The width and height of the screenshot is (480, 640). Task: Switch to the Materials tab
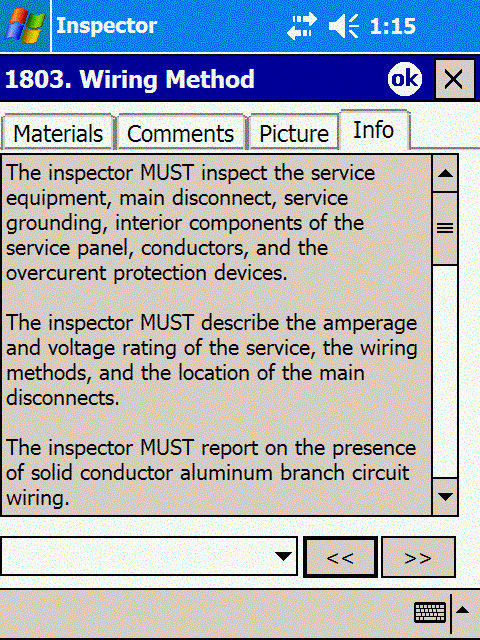(58, 133)
